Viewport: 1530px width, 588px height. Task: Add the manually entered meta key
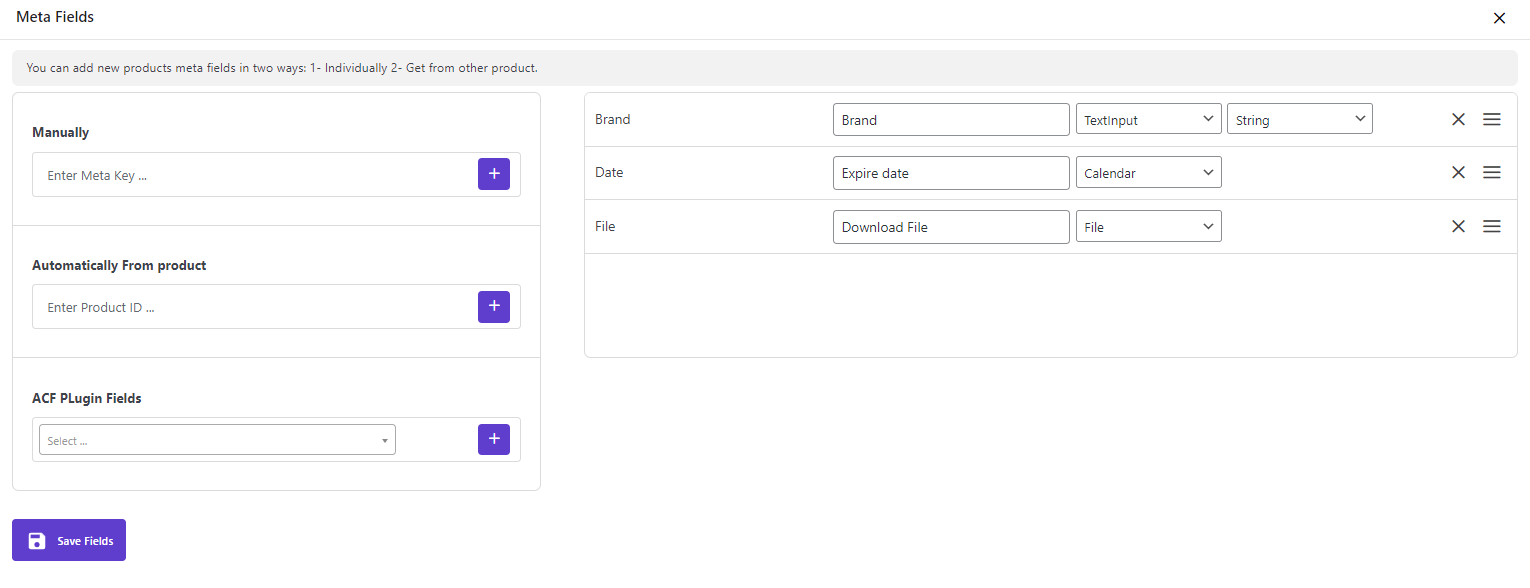[x=494, y=174]
